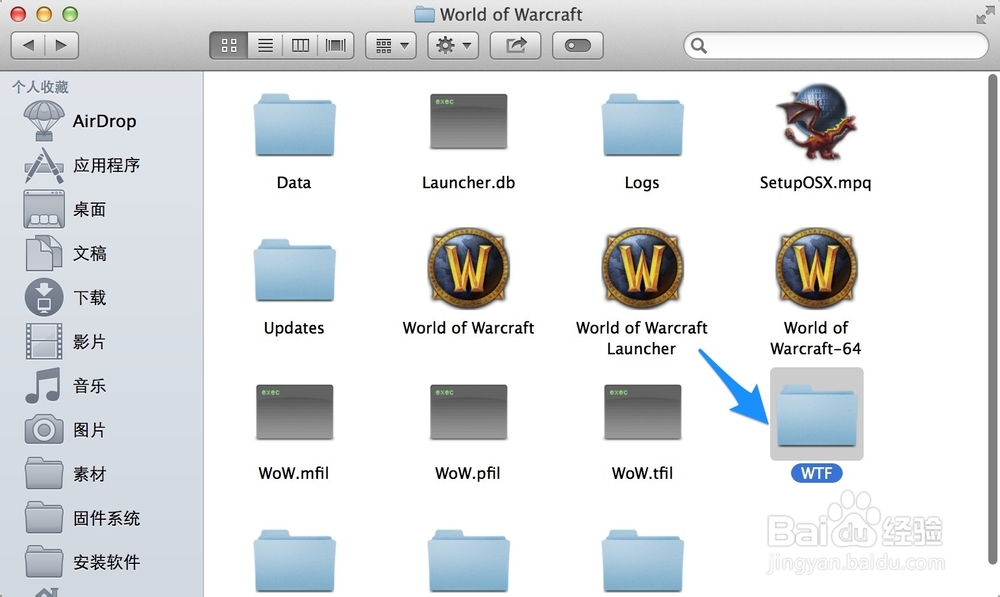Switch to list view mode

pyautogui.click(x=265, y=45)
